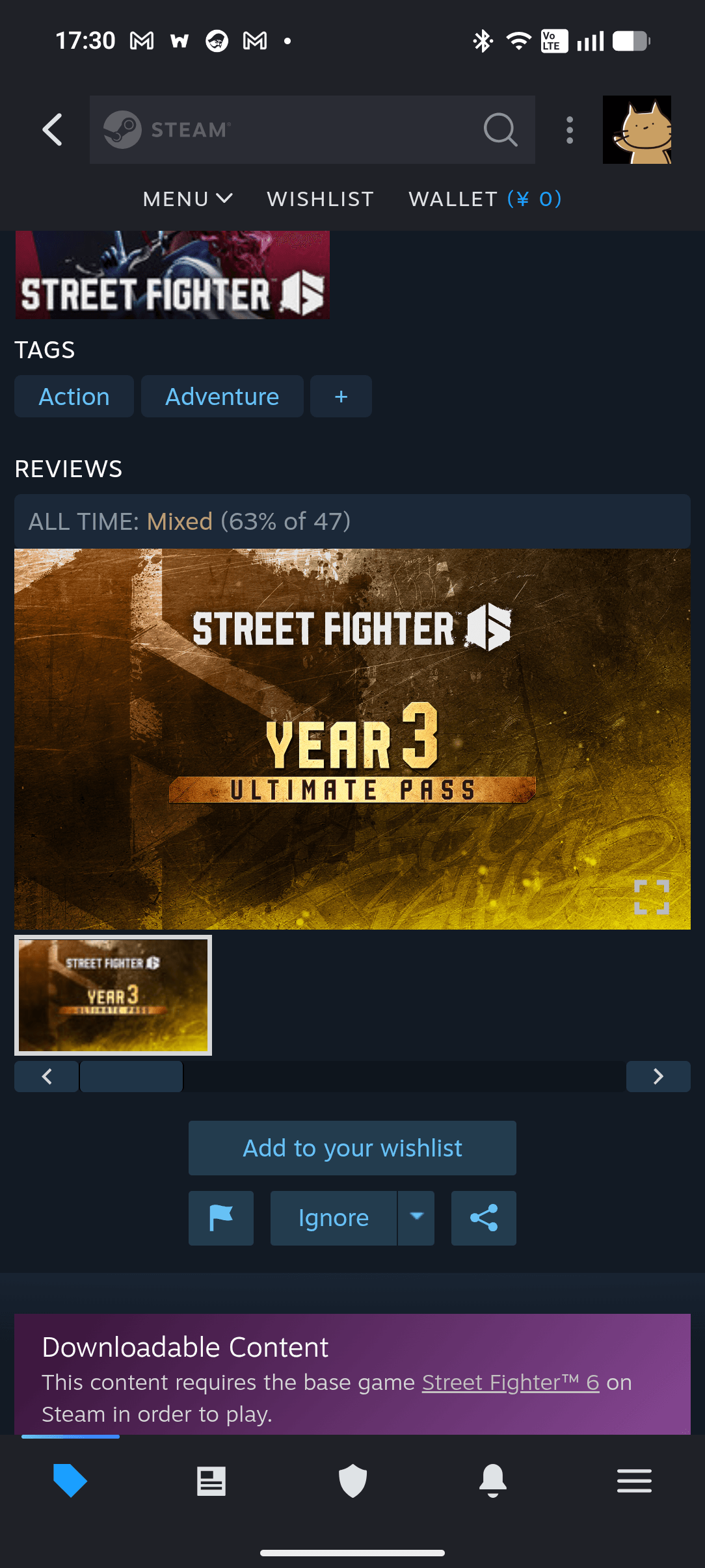Expand the Ignore options arrow
Viewport: 705px width, 1568px height.
(417, 1218)
